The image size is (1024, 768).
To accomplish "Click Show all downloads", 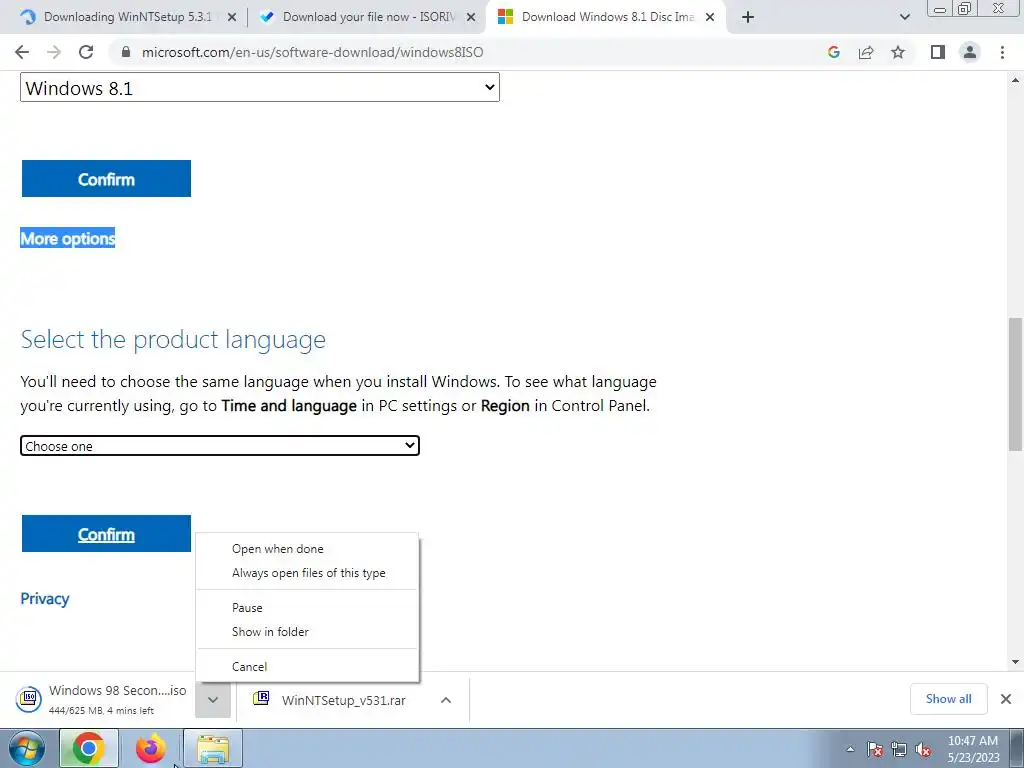I will (x=948, y=699).
